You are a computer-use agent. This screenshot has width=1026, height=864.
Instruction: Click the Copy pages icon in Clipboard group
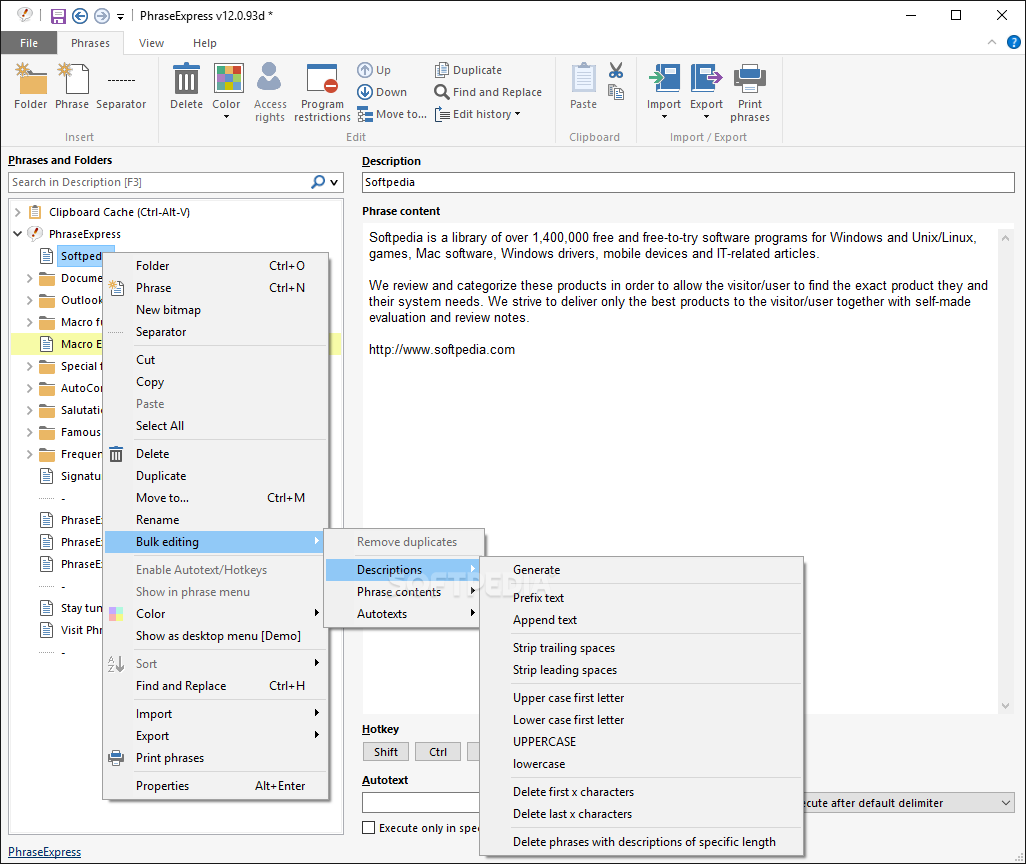[x=616, y=92]
